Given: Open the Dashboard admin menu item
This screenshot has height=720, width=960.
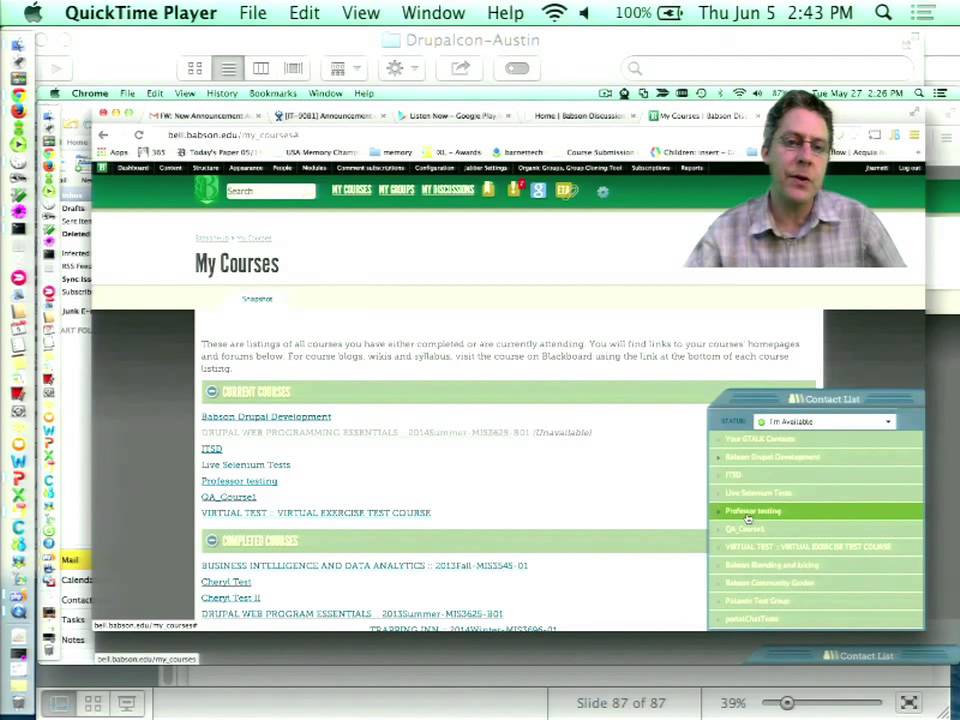Looking at the screenshot, I should (133, 168).
